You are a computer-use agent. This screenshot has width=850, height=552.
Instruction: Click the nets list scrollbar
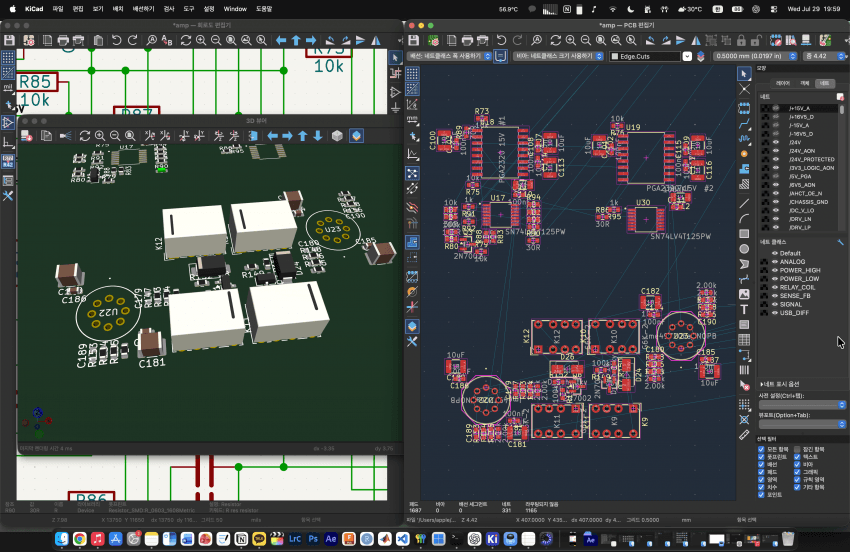[842, 110]
